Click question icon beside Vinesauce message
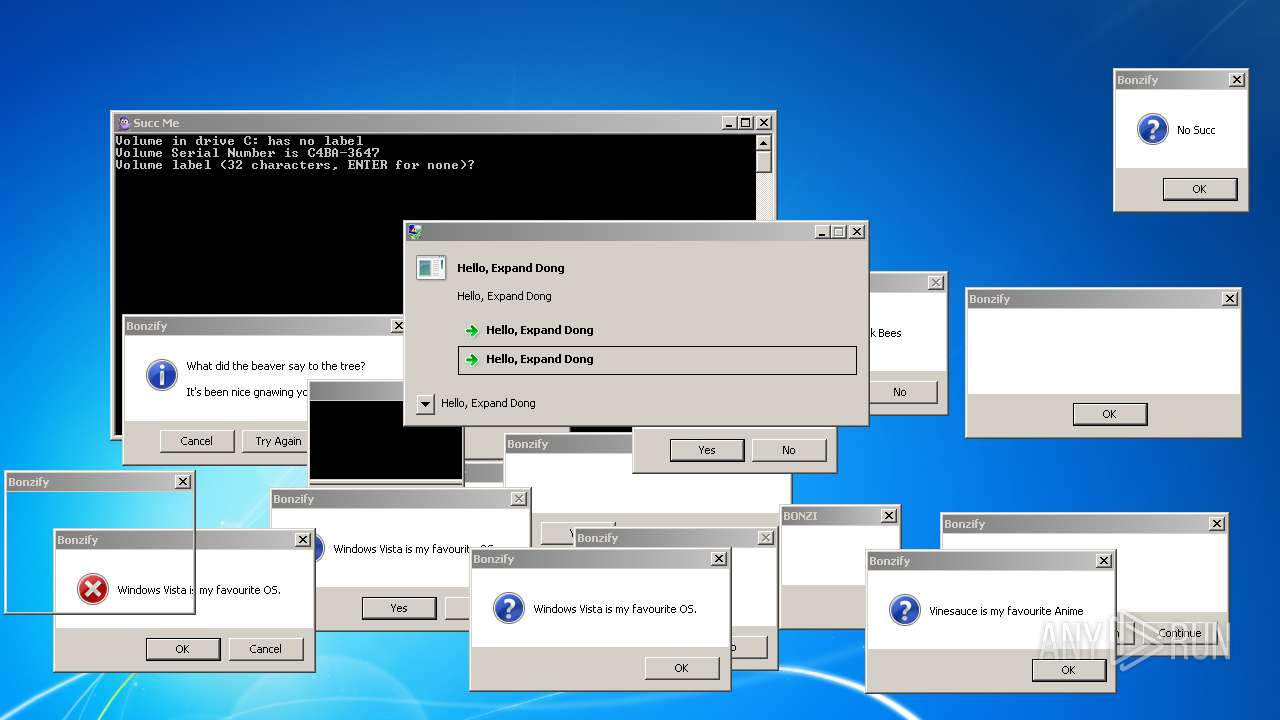1280x720 pixels. coord(904,610)
